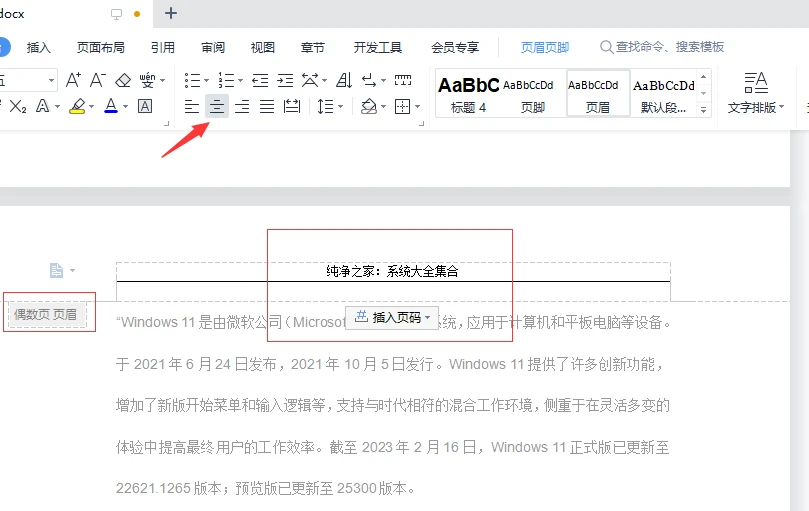Screen dimensions: 809x511
Task: Click header text 纯净之家：系统大全集合
Action: [392, 271]
